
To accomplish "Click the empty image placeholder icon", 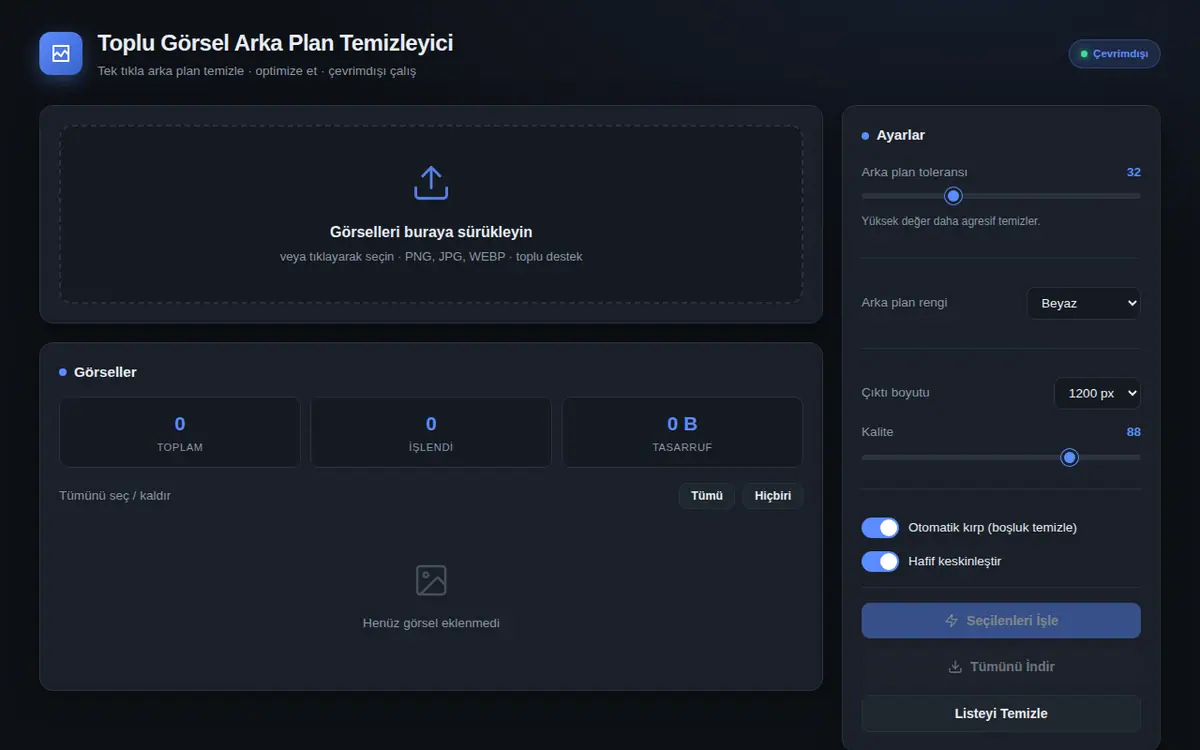I will 431,580.
